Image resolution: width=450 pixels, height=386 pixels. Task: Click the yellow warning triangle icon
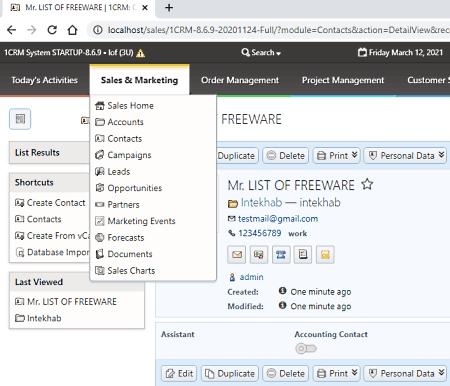tap(141, 53)
